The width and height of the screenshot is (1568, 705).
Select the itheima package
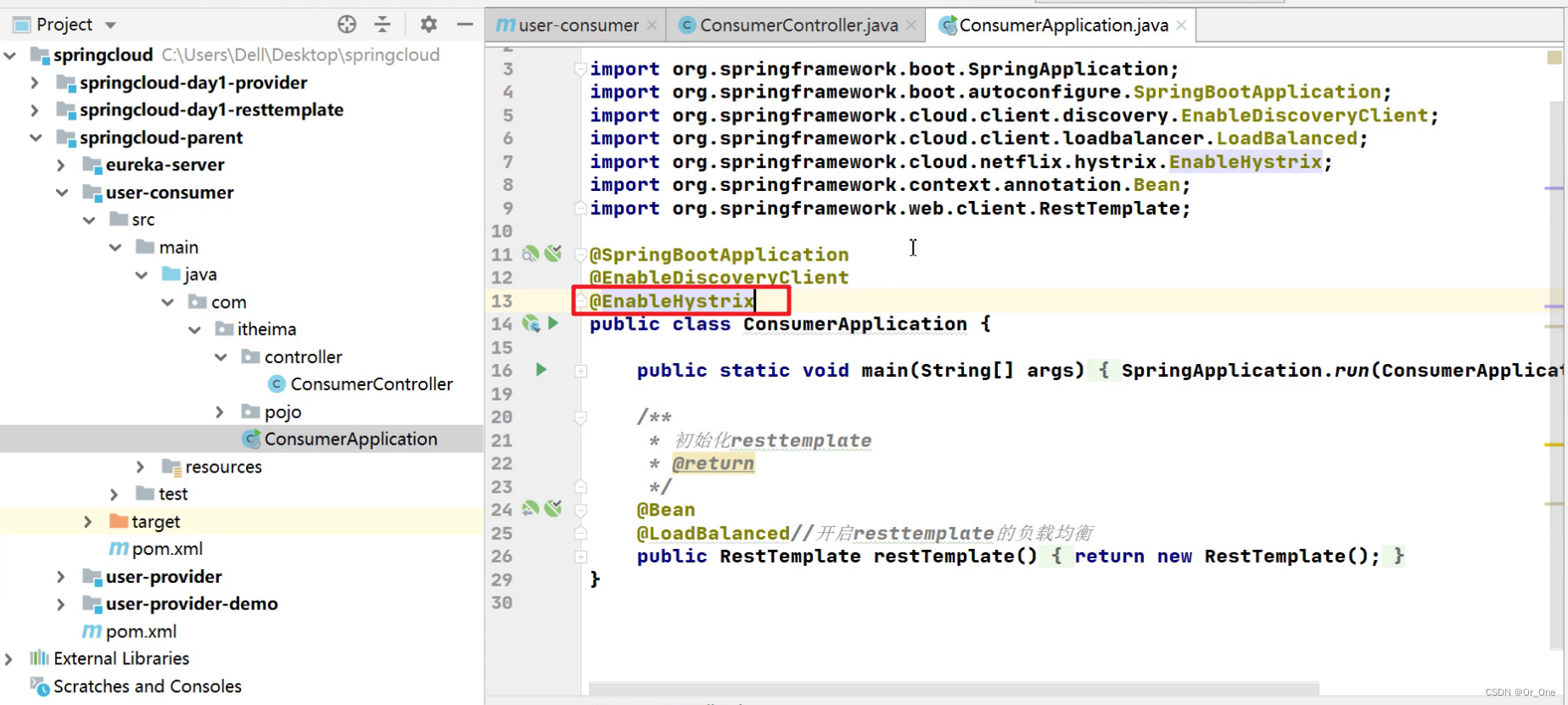tap(266, 329)
